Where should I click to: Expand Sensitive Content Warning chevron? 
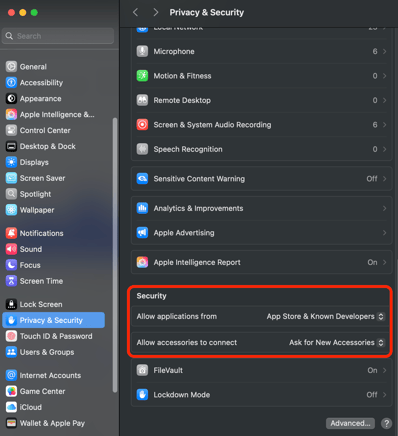384,179
